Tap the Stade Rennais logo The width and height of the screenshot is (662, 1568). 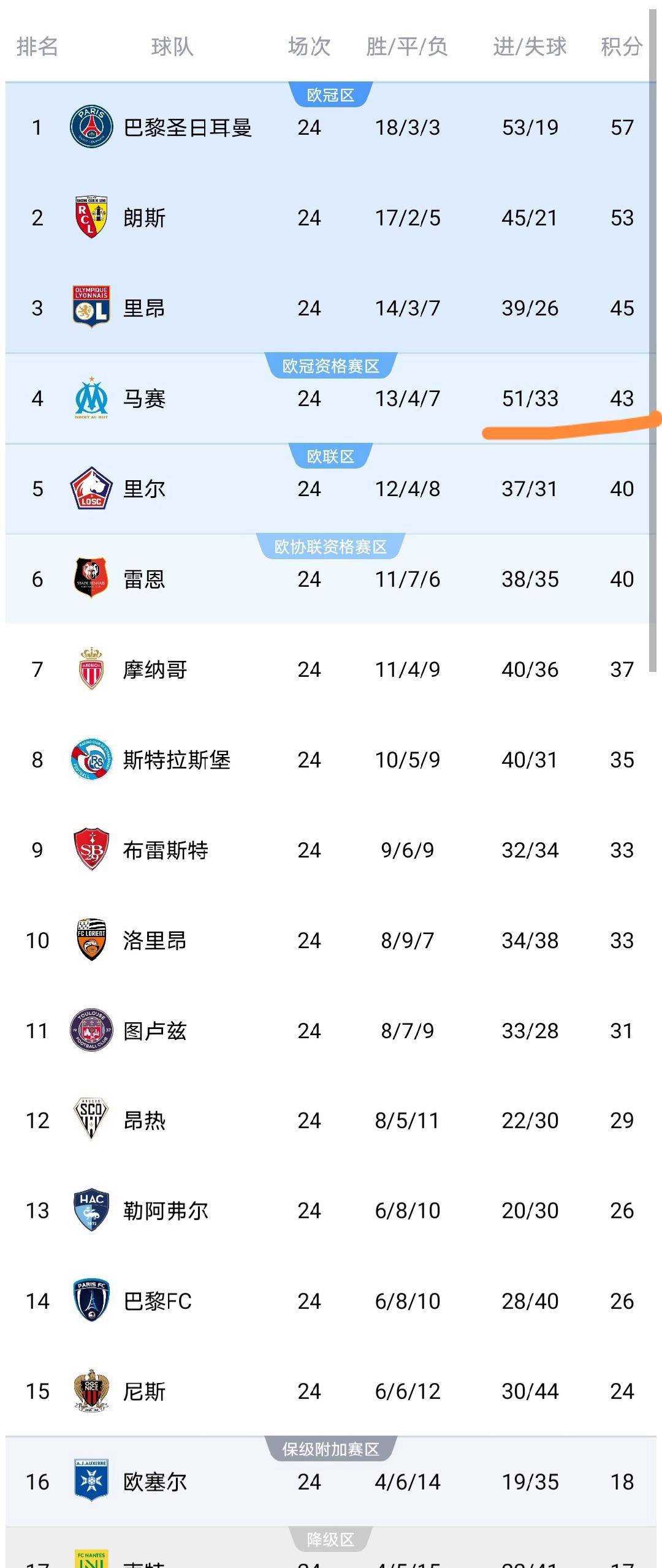click(x=91, y=578)
